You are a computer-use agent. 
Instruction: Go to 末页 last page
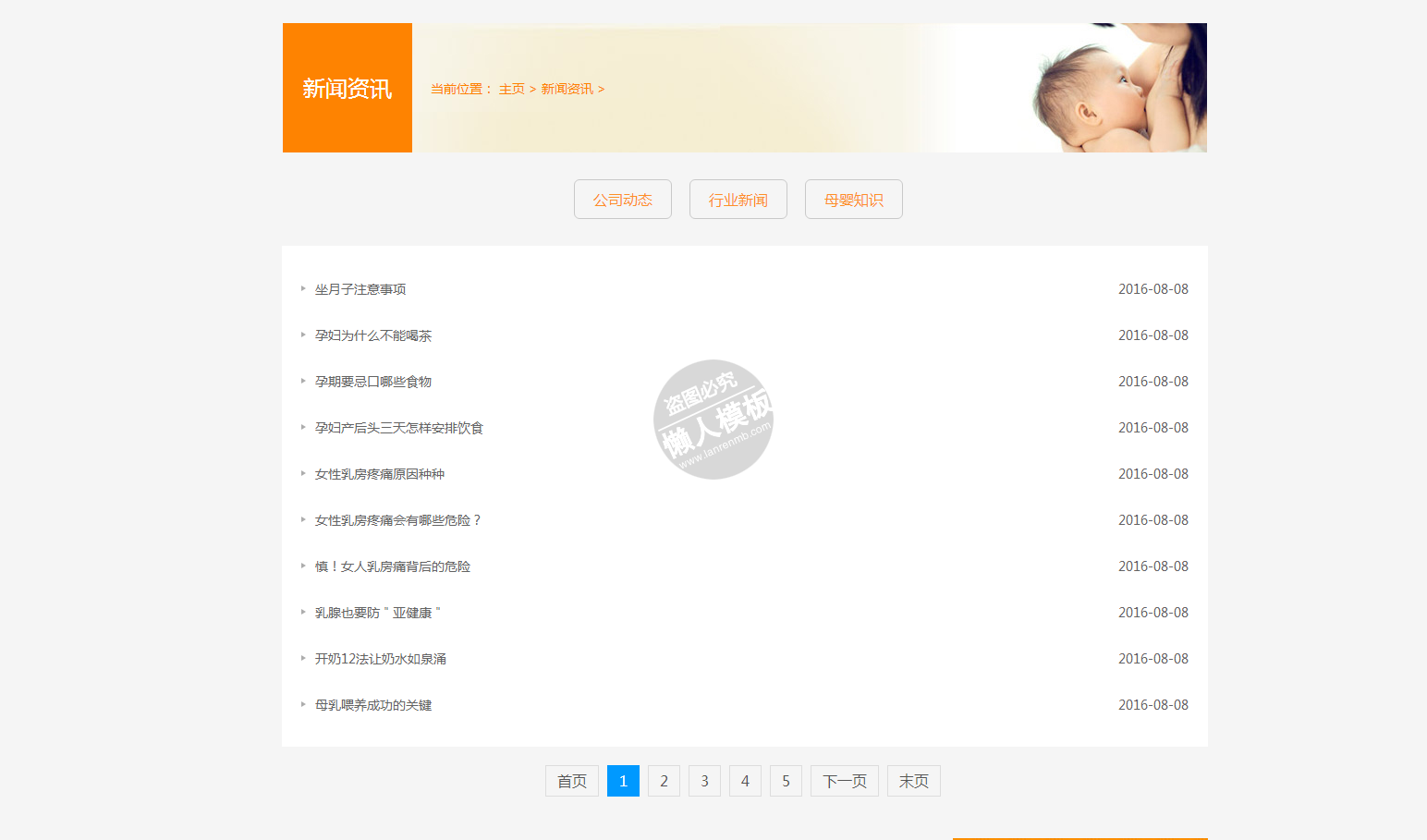[913, 781]
